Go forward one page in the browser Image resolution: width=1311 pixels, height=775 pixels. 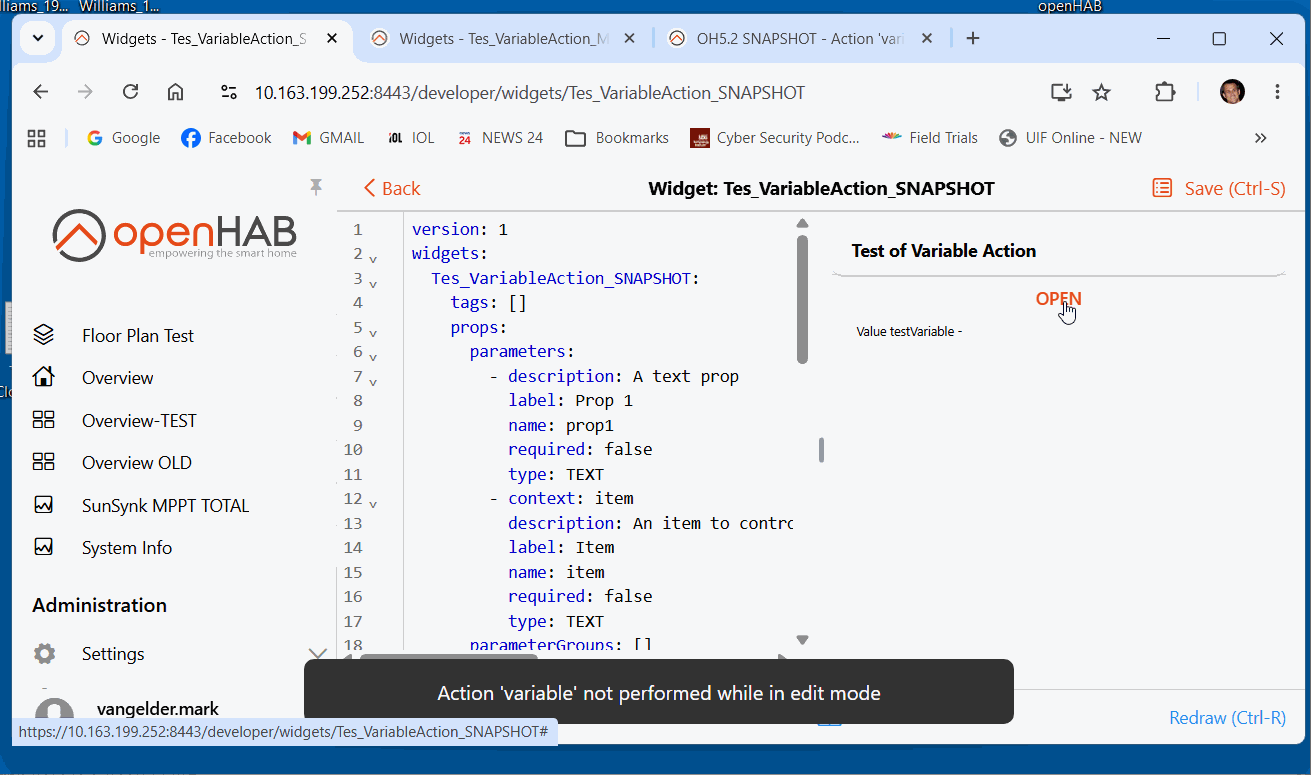[x=86, y=92]
